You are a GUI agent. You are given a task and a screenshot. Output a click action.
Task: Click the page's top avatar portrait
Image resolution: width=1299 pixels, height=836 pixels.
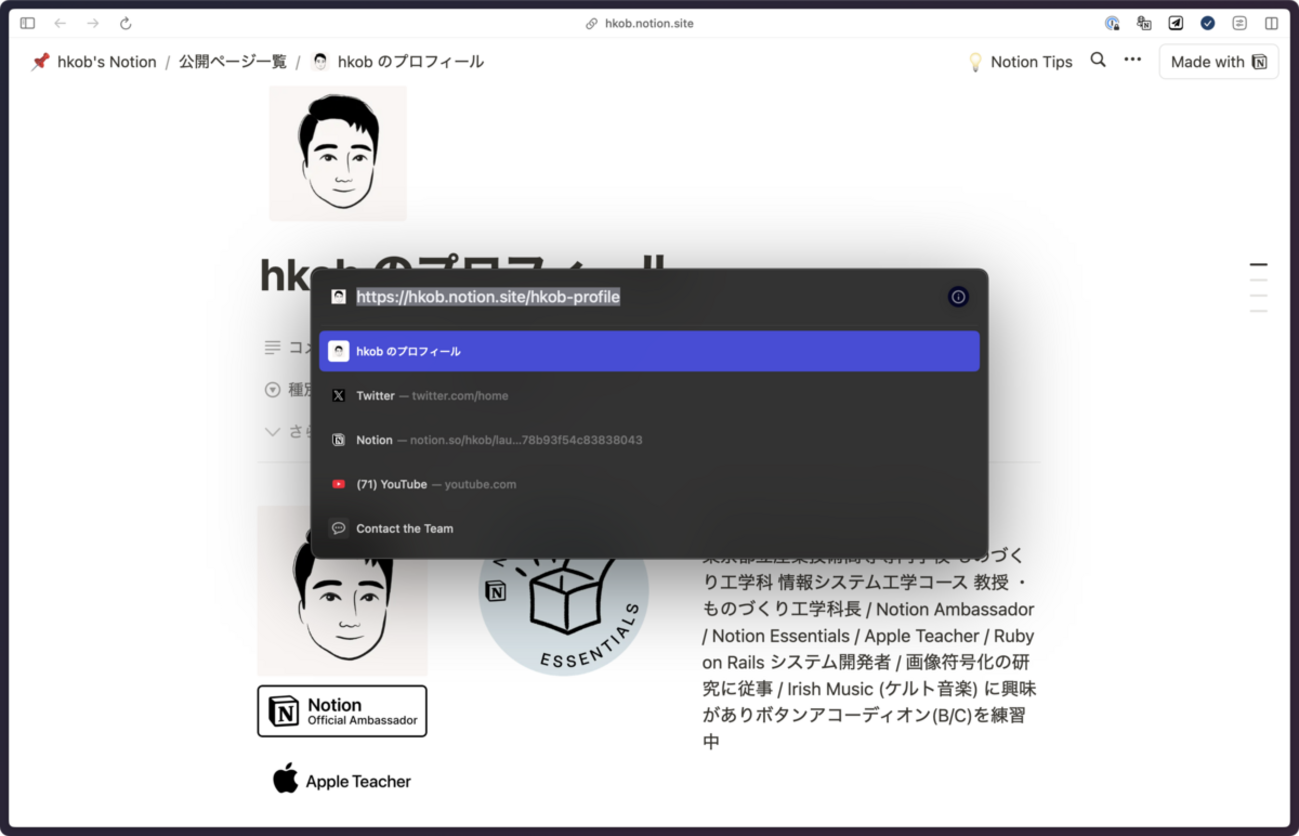click(338, 153)
